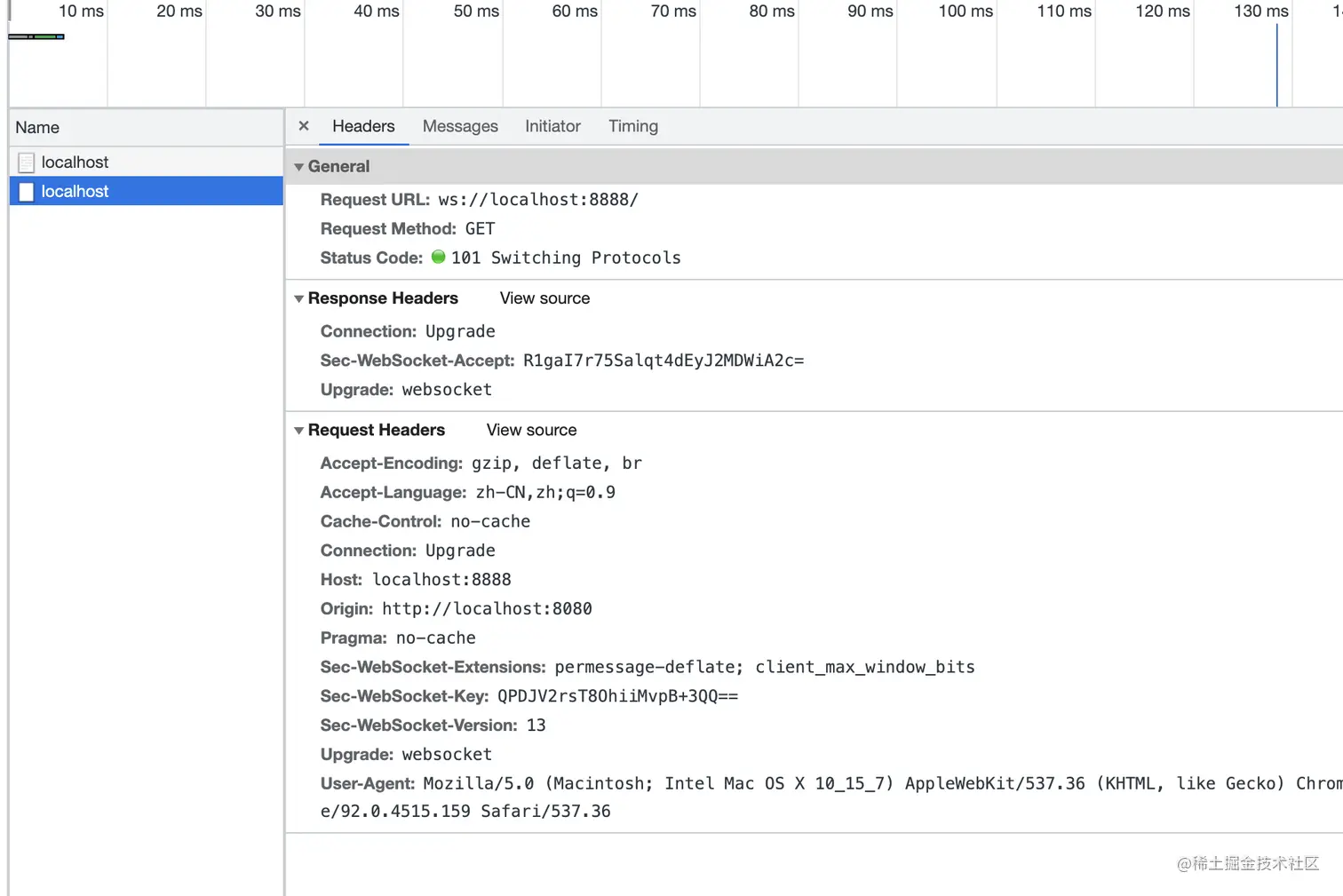Click the Request Method value GET

click(480, 229)
